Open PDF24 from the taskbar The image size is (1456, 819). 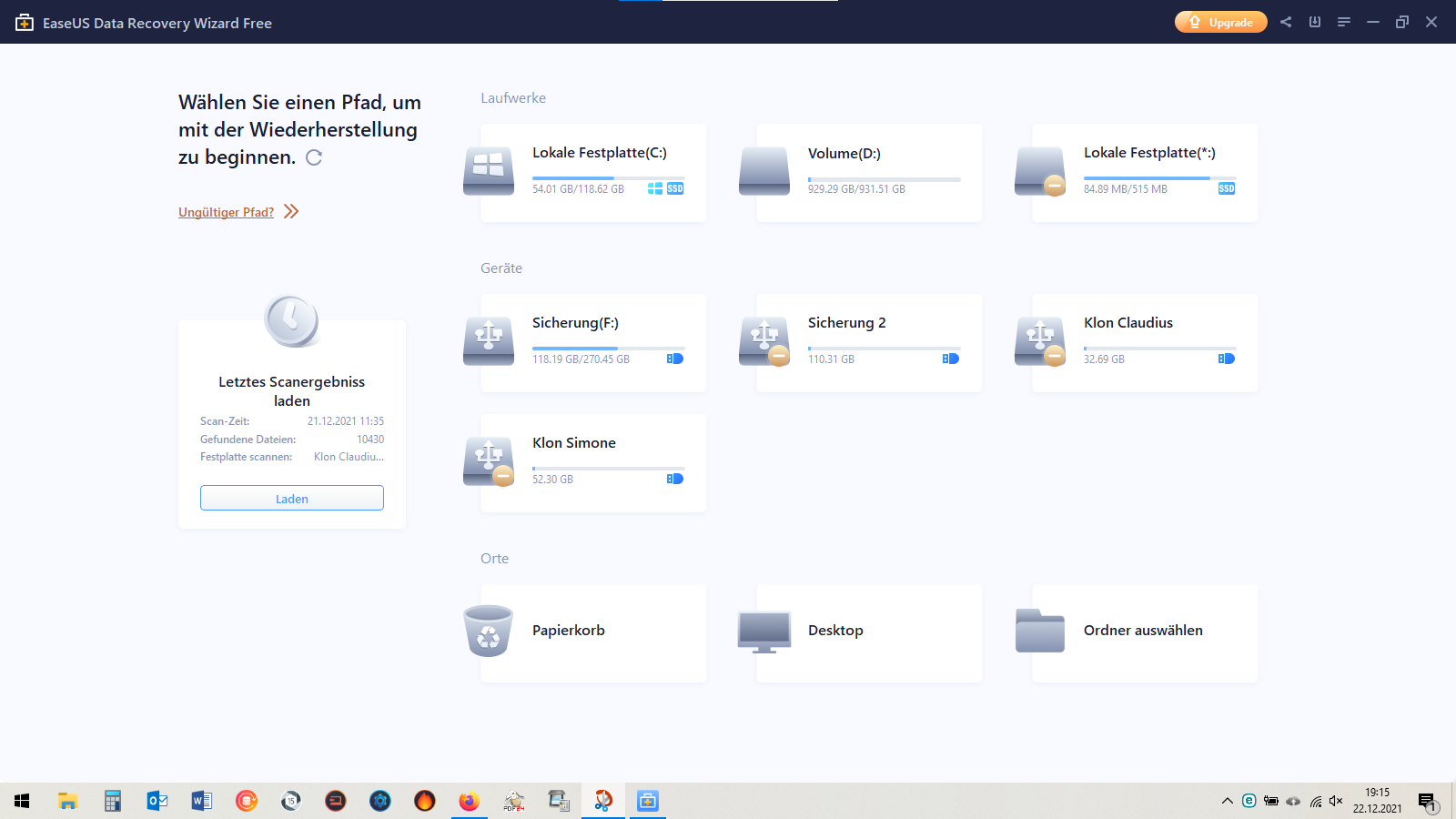click(513, 801)
